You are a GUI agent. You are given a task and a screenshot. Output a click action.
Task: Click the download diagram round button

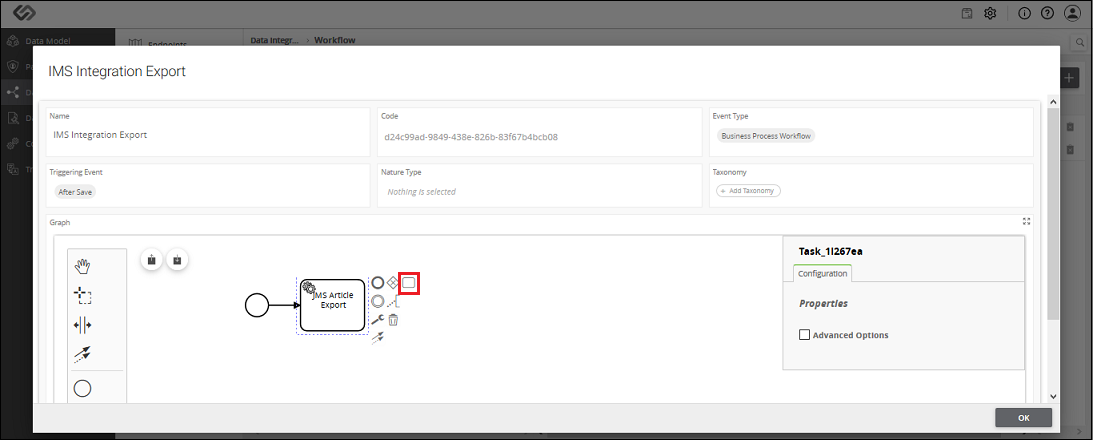(177, 259)
